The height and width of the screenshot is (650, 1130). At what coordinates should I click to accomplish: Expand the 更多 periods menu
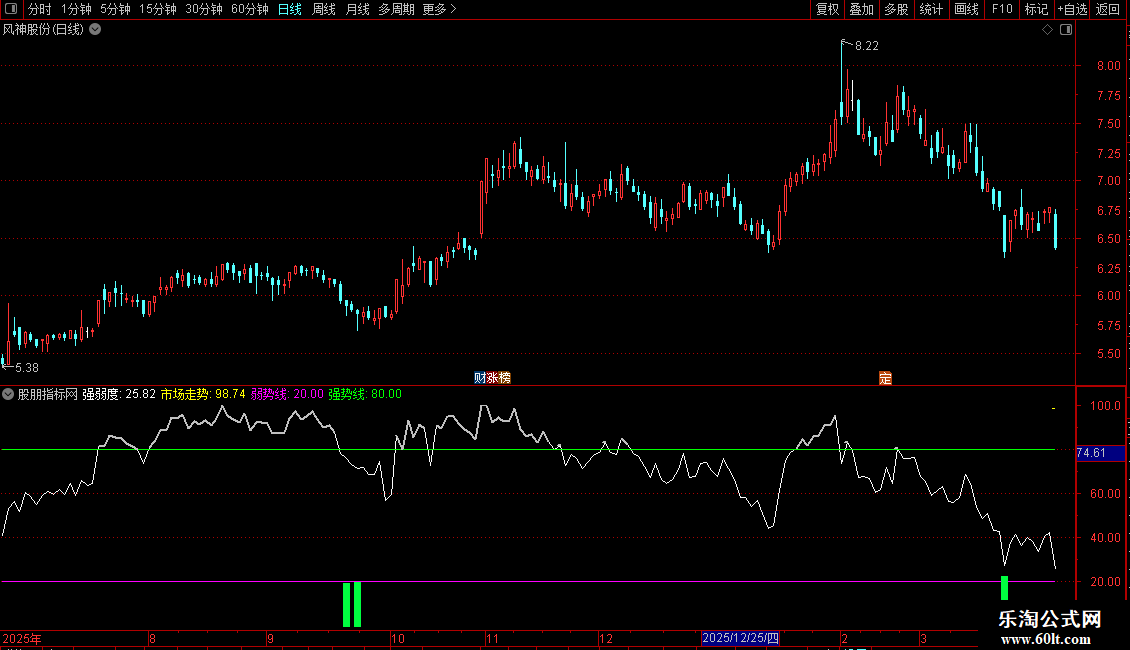coord(439,9)
